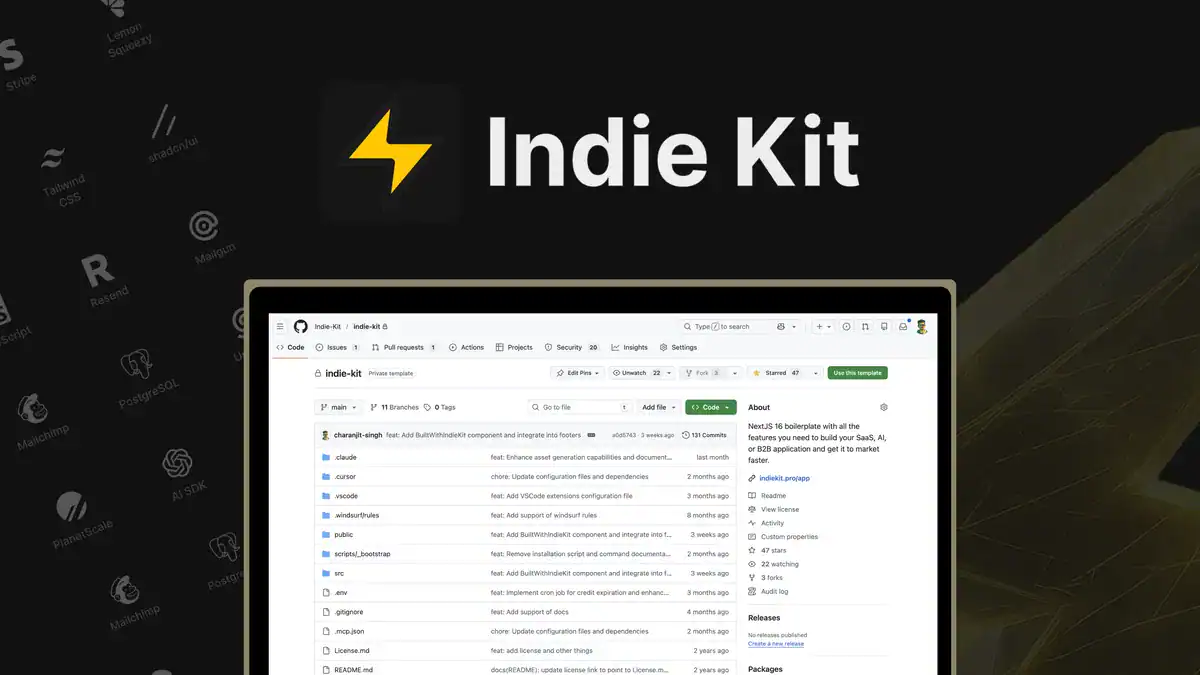Viewport: 1200px width, 675px height.
Task: Open the View license link
Action: tap(780, 509)
